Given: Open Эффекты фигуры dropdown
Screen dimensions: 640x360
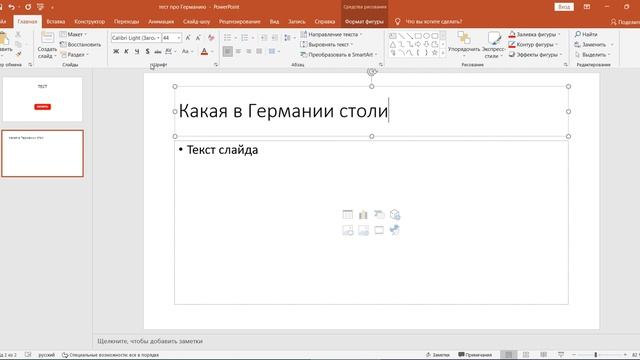Looking at the screenshot, I should [x=536, y=54].
